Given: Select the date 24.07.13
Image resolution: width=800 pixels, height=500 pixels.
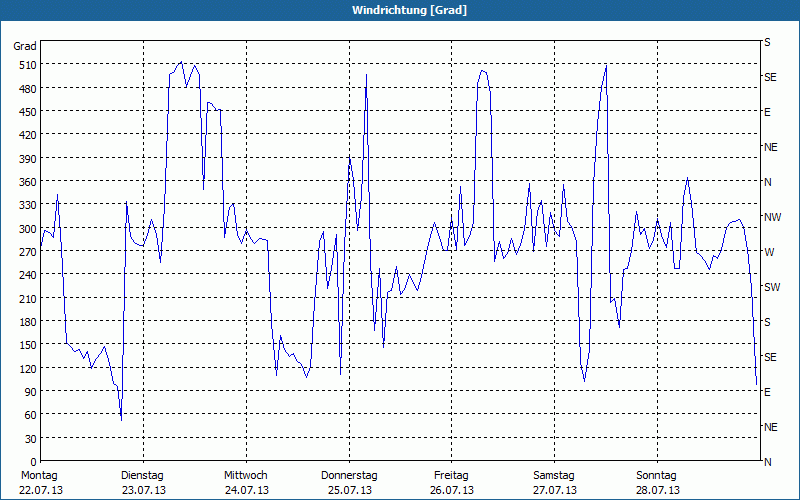Looking at the screenshot, I should click(247, 491).
